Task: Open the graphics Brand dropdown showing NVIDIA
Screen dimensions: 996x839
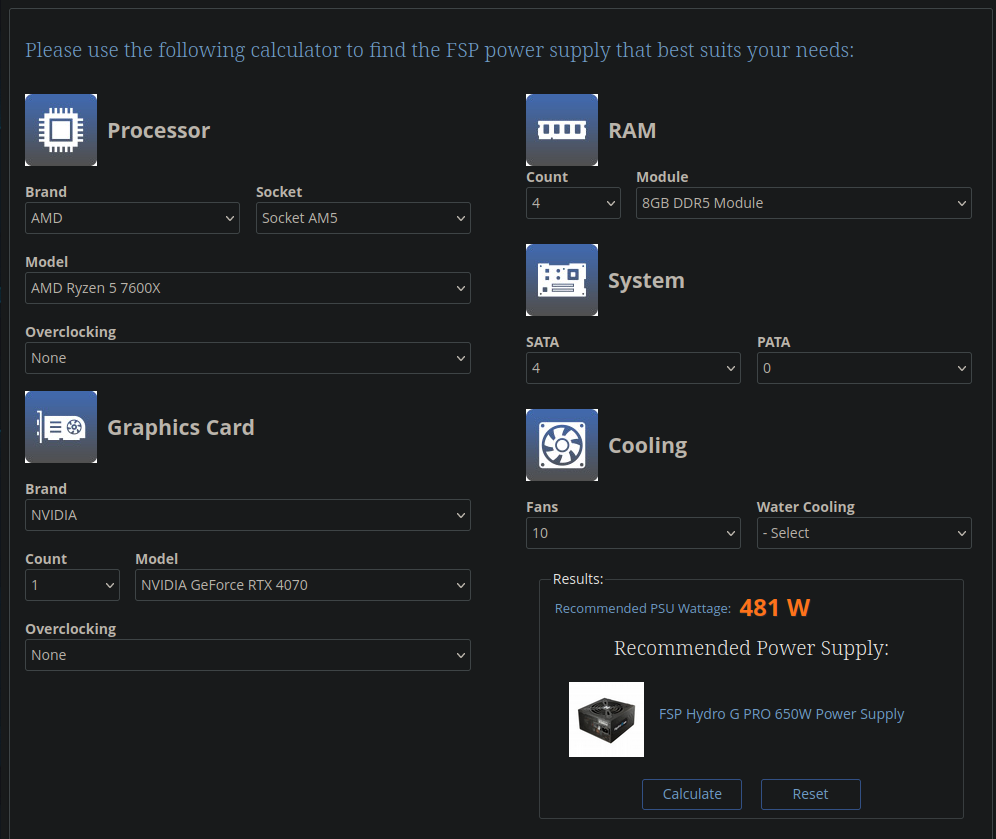Action: coord(248,515)
